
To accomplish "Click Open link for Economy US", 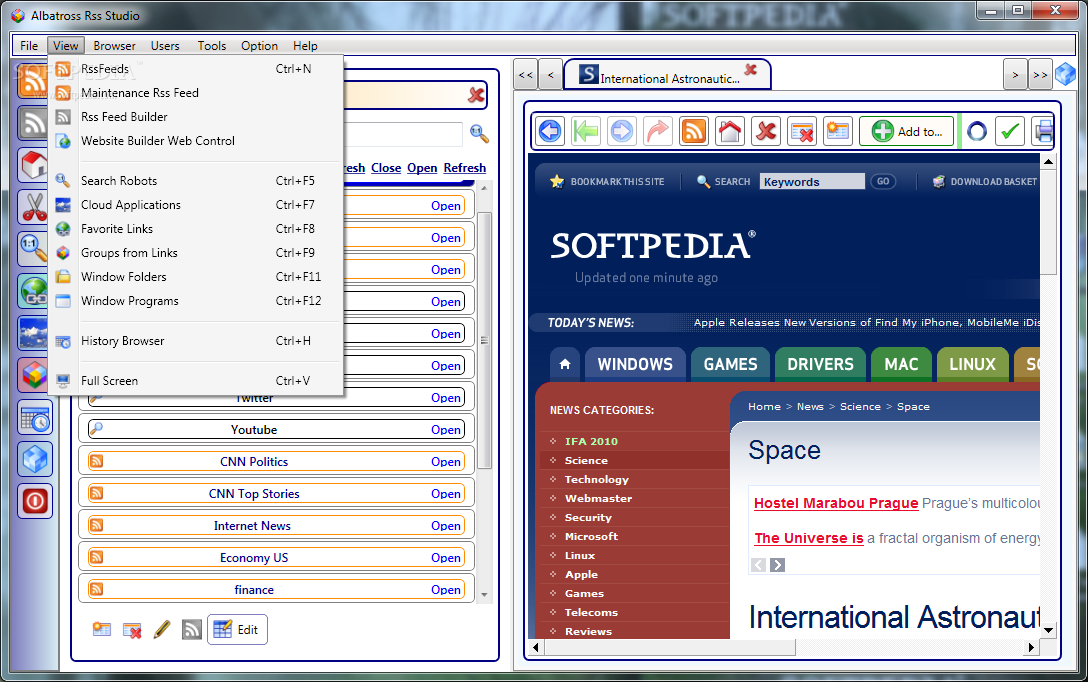I will 445,558.
